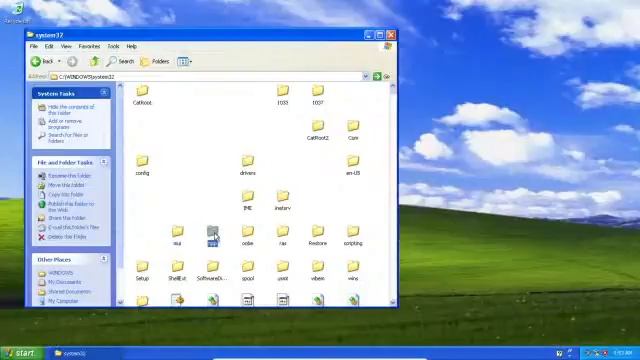Collapse the File and Folder Tasks panel
The image size is (640, 360).
pyautogui.click(x=104, y=162)
